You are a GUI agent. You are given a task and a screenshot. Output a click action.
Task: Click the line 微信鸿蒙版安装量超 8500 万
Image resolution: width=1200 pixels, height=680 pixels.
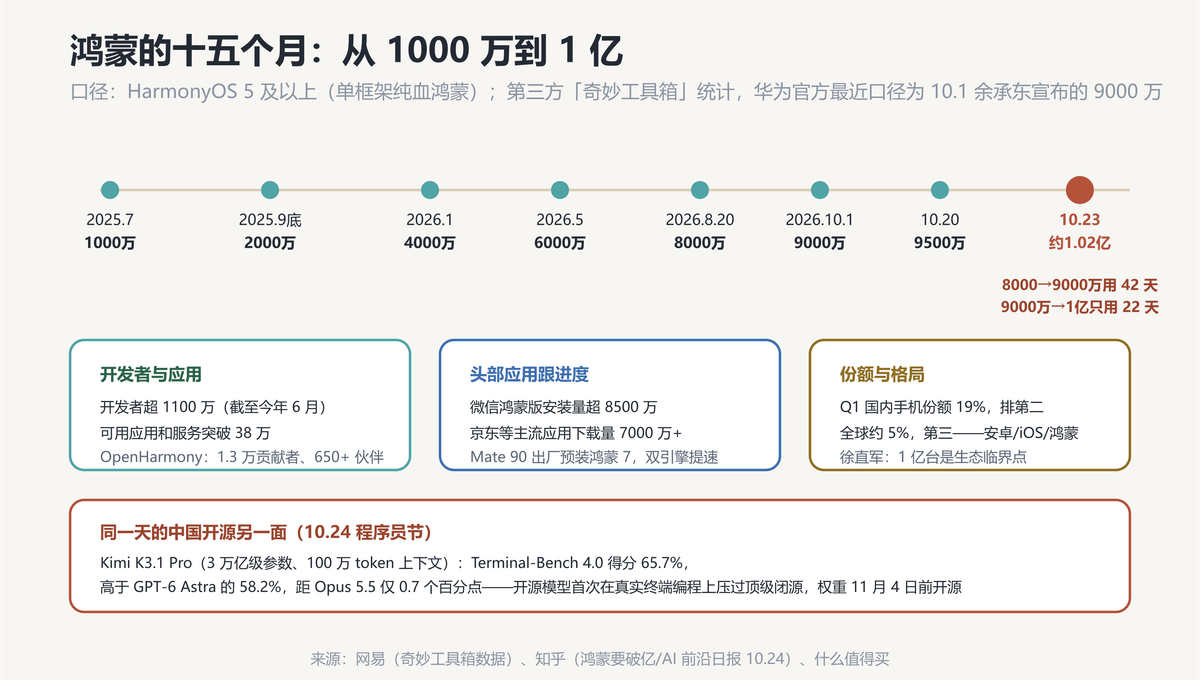(563, 408)
